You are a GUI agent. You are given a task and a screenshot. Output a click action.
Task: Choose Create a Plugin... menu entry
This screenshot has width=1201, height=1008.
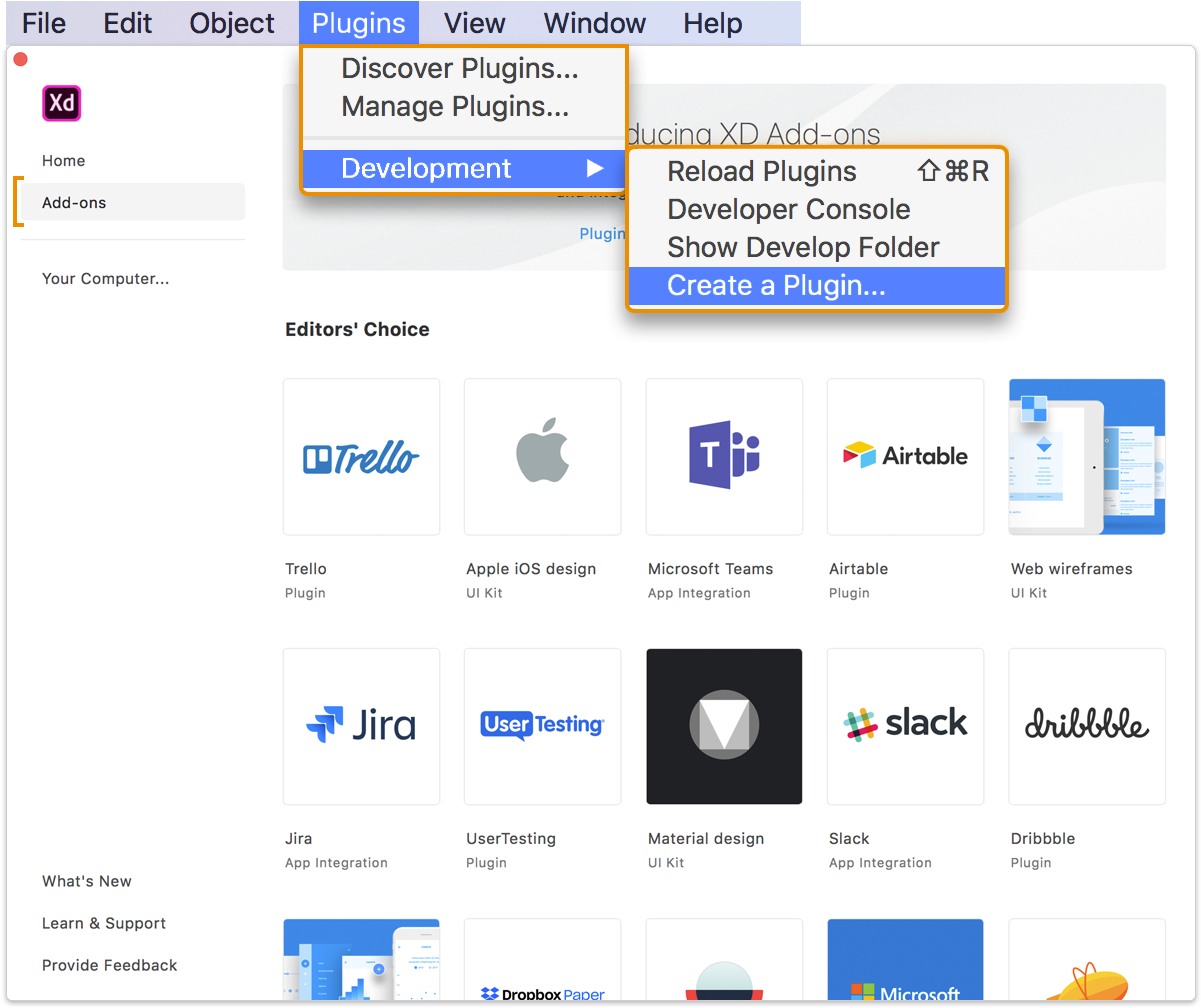[776, 286]
